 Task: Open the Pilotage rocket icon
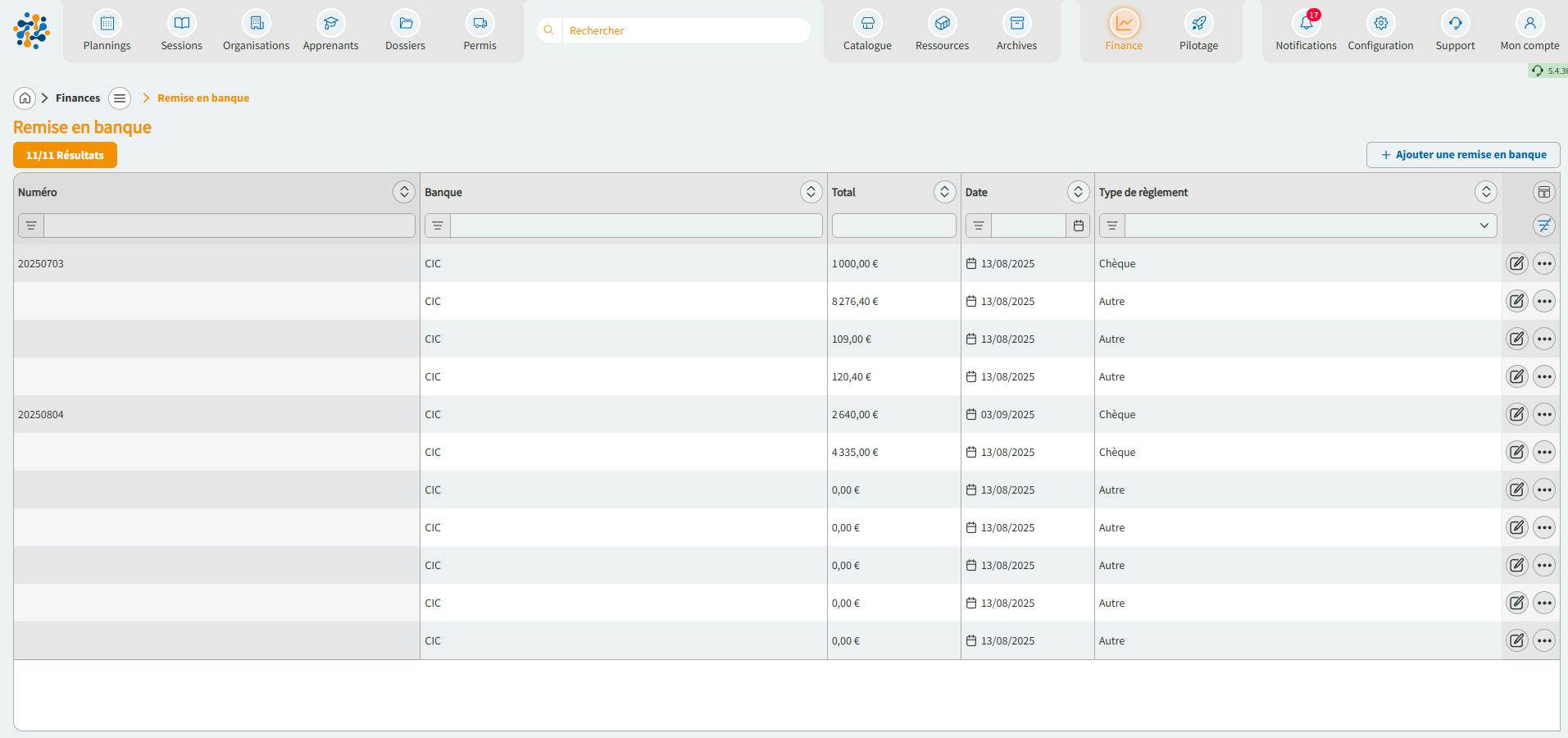tap(1198, 24)
